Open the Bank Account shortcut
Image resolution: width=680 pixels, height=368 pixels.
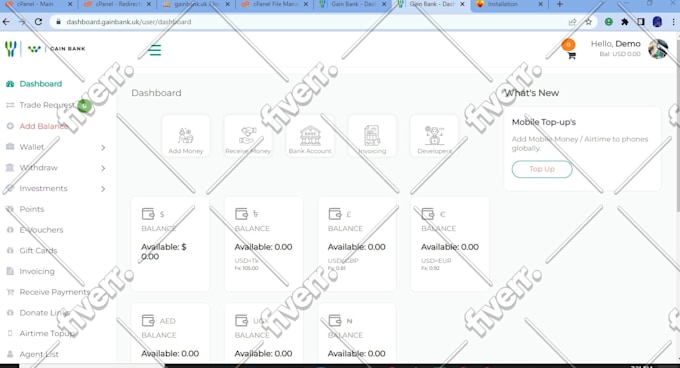pos(310,136)
